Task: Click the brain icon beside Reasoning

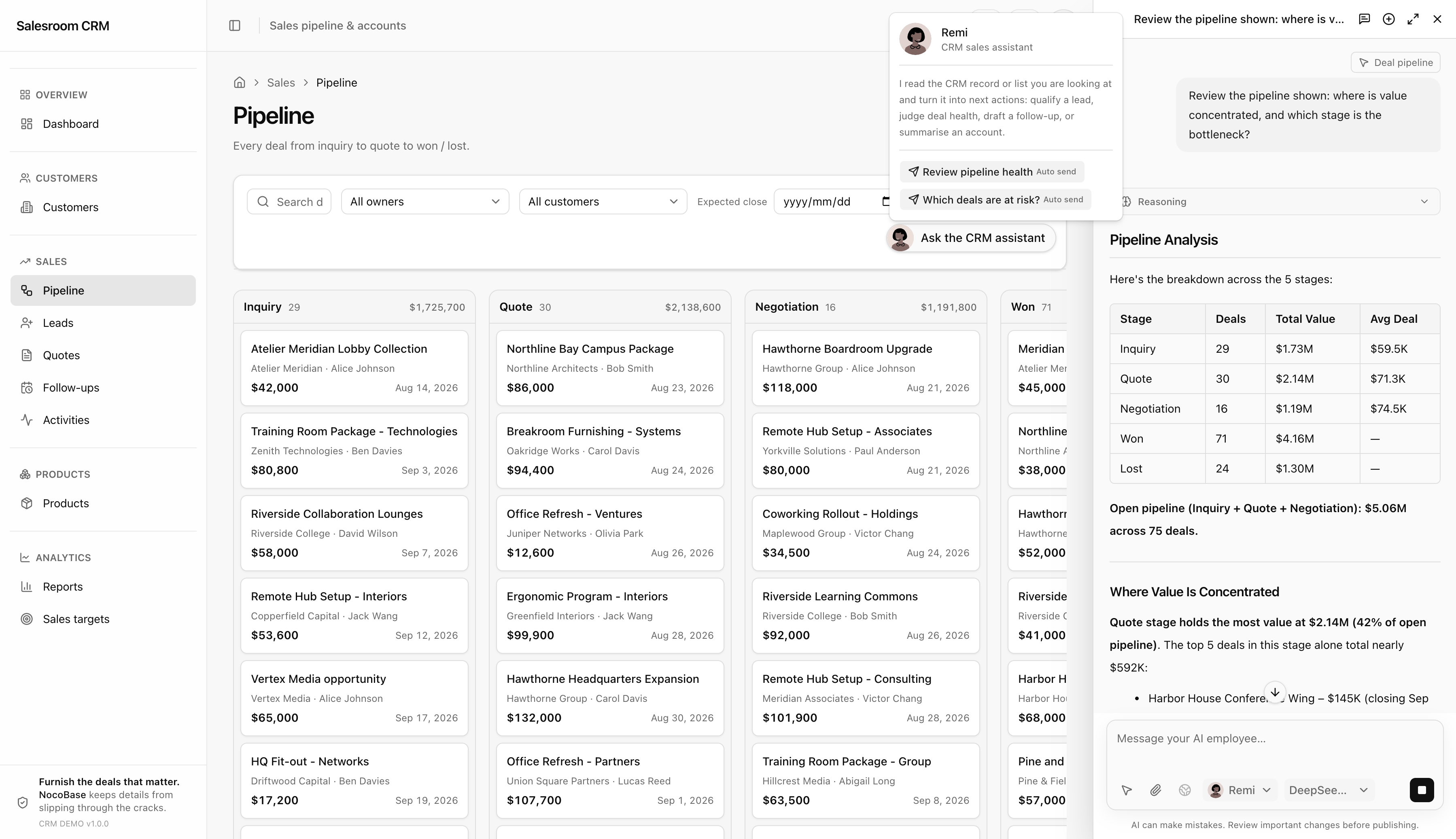Action: (1126, 202)
